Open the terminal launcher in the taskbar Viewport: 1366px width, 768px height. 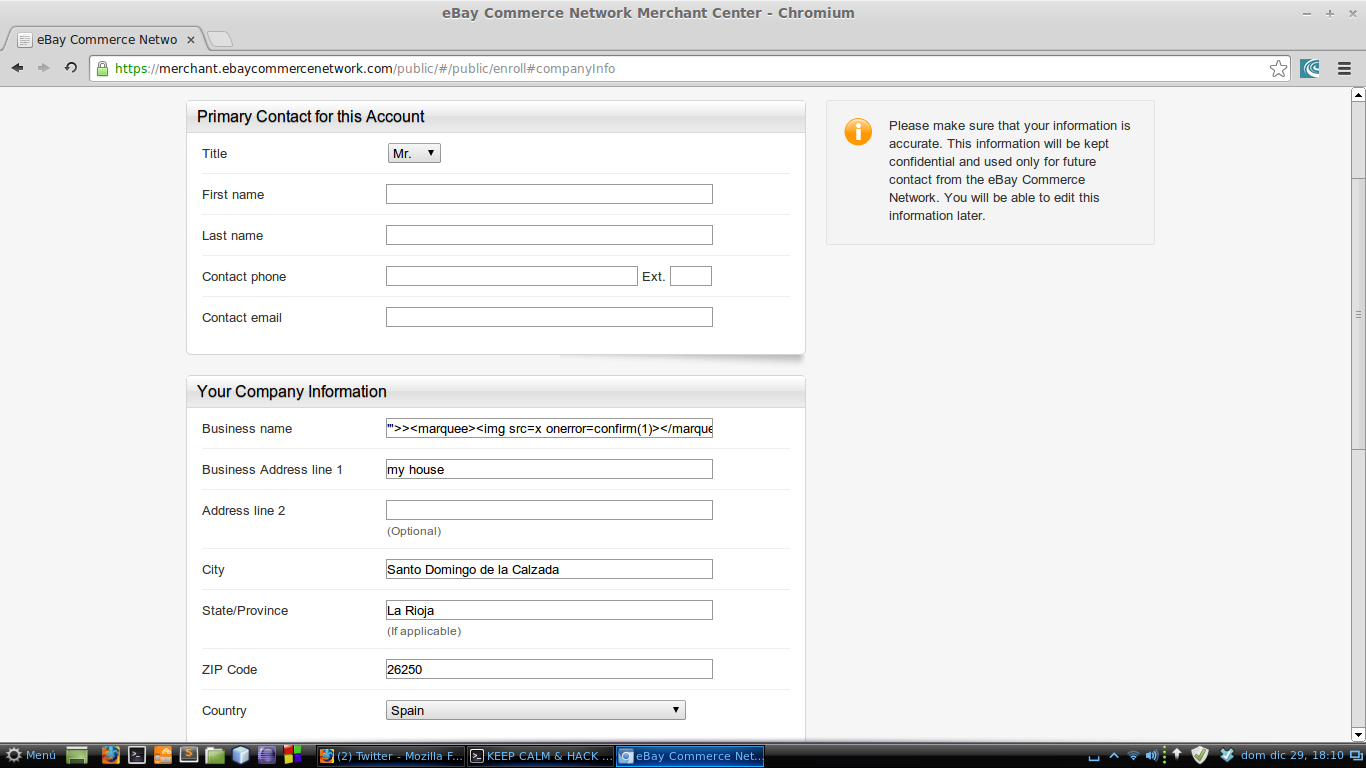[x=137, y=755]
